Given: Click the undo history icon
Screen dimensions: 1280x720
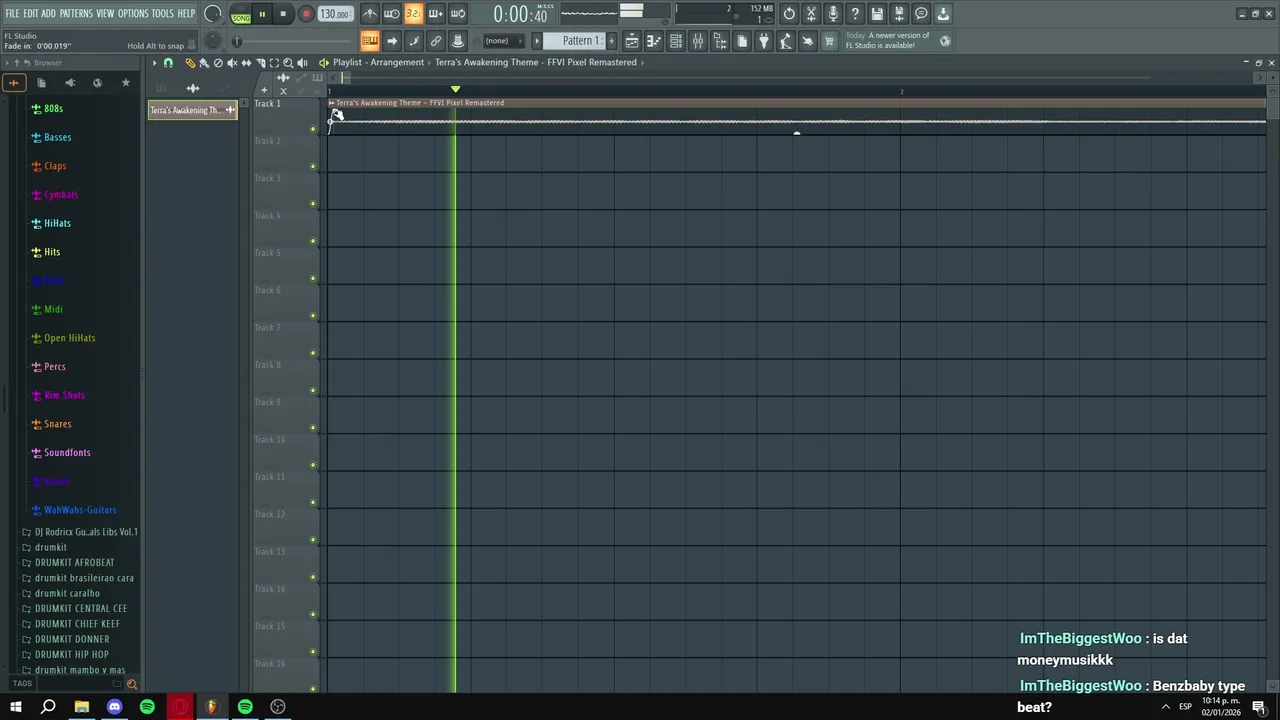Looking at the screenshot, I should 789,14.
